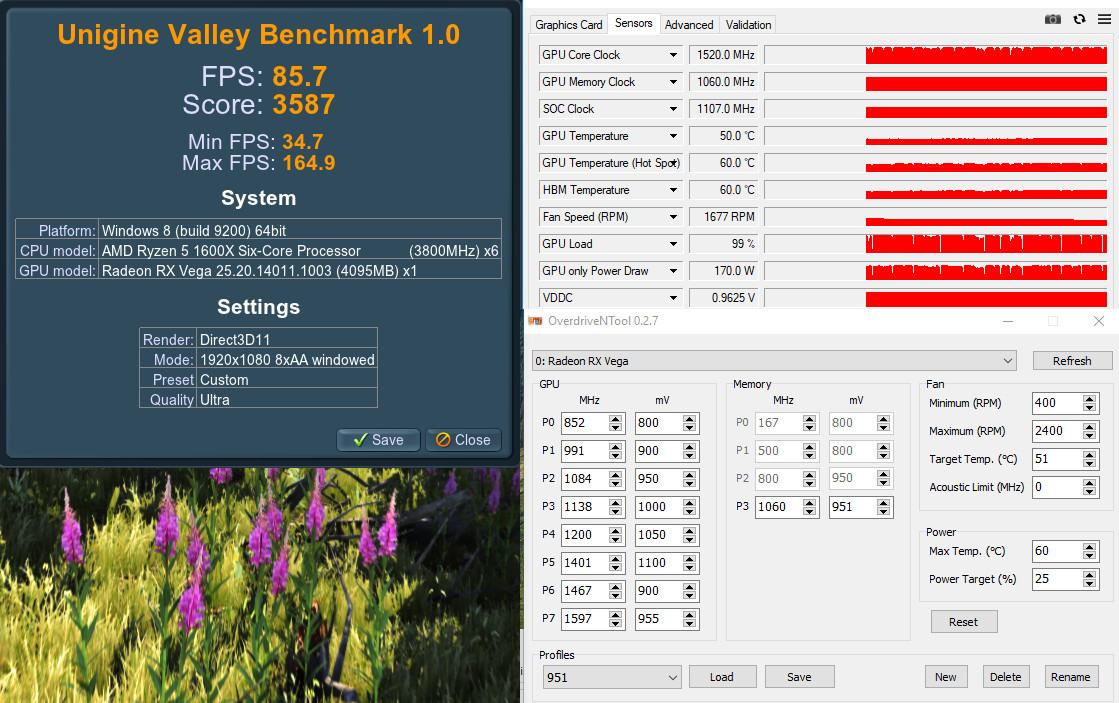Open the Radeon RX Vega adapter dropdown
The height and width of the screenshot is (703, 1119).
[774, 360]
